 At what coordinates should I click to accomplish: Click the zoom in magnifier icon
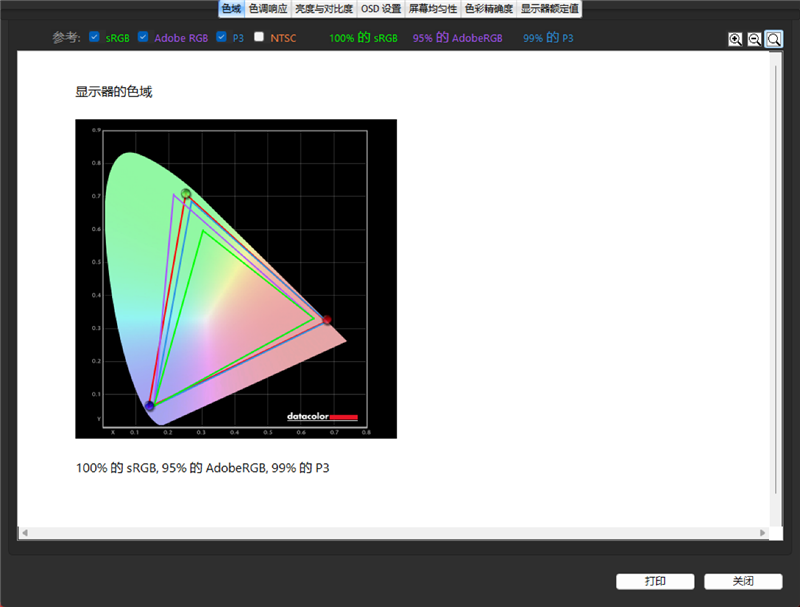tap(736, 39)
